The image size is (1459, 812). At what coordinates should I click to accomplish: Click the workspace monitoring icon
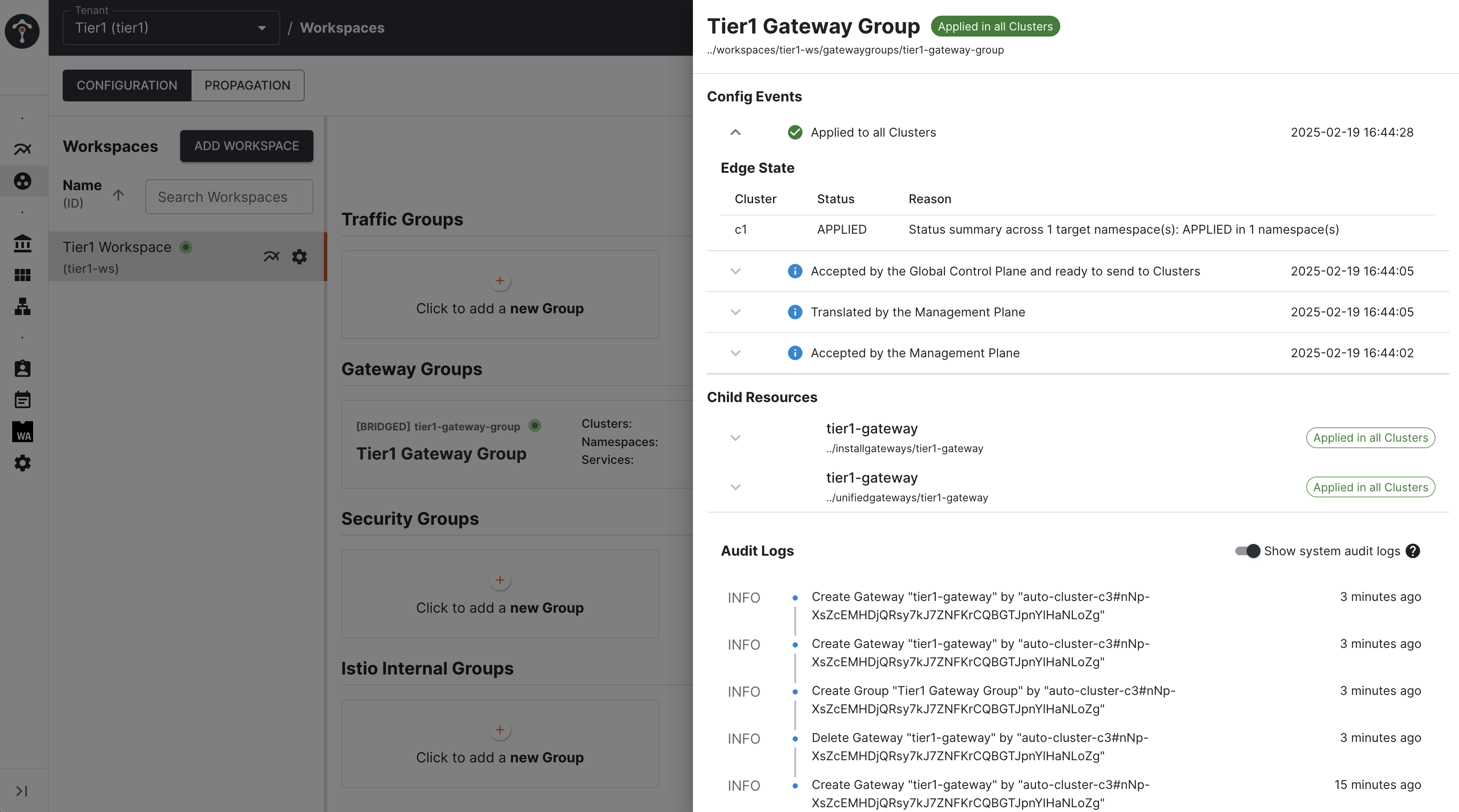(x=271, y=256)
